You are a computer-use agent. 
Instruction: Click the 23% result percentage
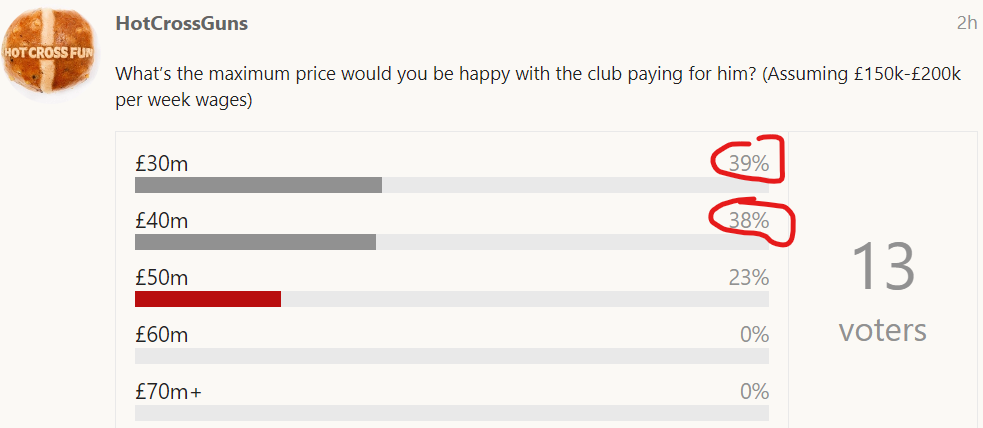click(749, 278)
